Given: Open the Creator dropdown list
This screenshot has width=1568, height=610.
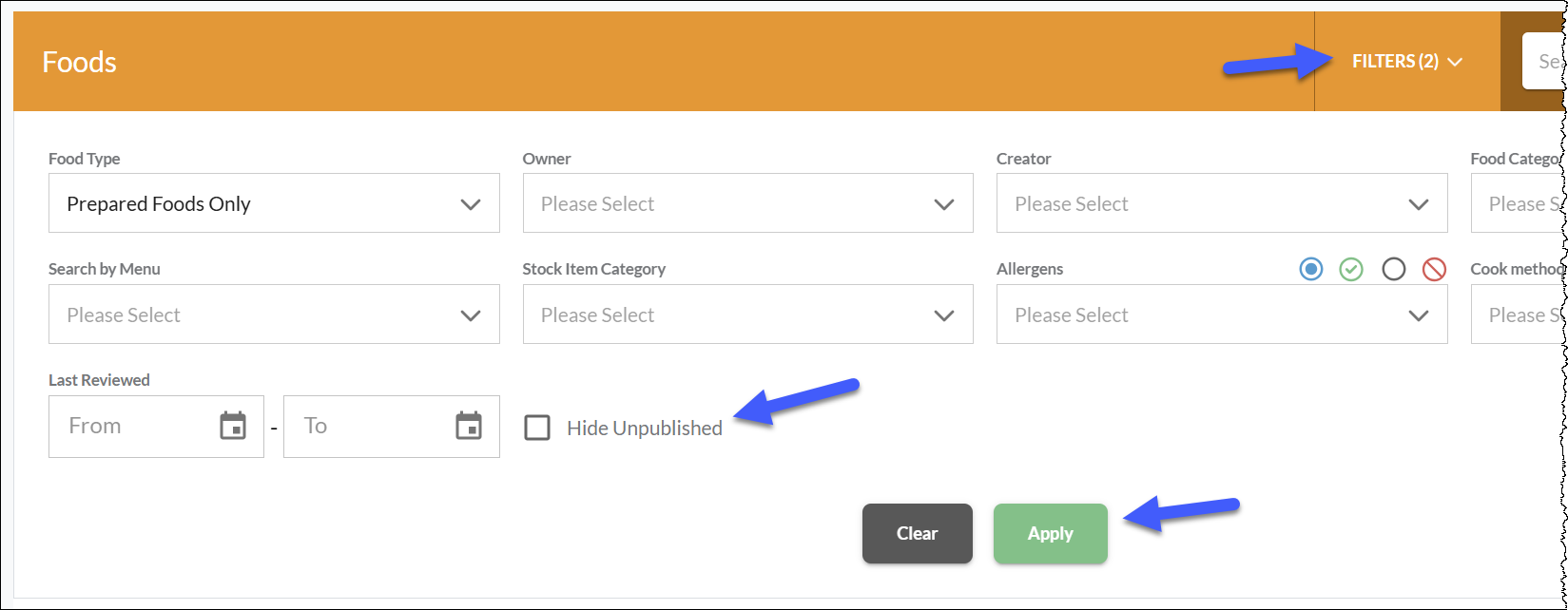Looking at the screenshot, I should (1222, 203).
